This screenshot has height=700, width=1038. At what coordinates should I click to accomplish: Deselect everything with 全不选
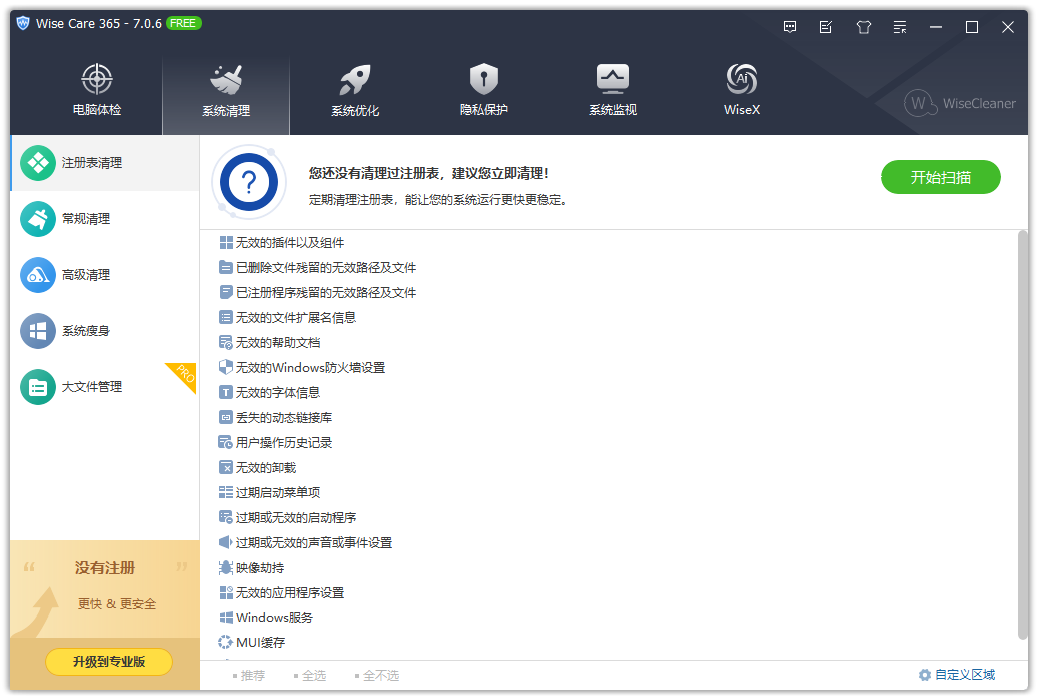(378, 675)
